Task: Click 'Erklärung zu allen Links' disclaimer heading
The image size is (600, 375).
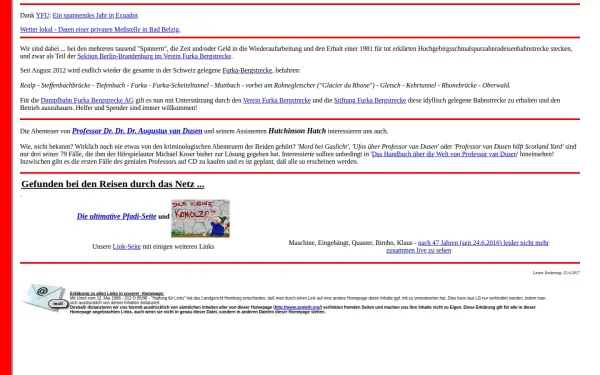Action: click(117, 293)
